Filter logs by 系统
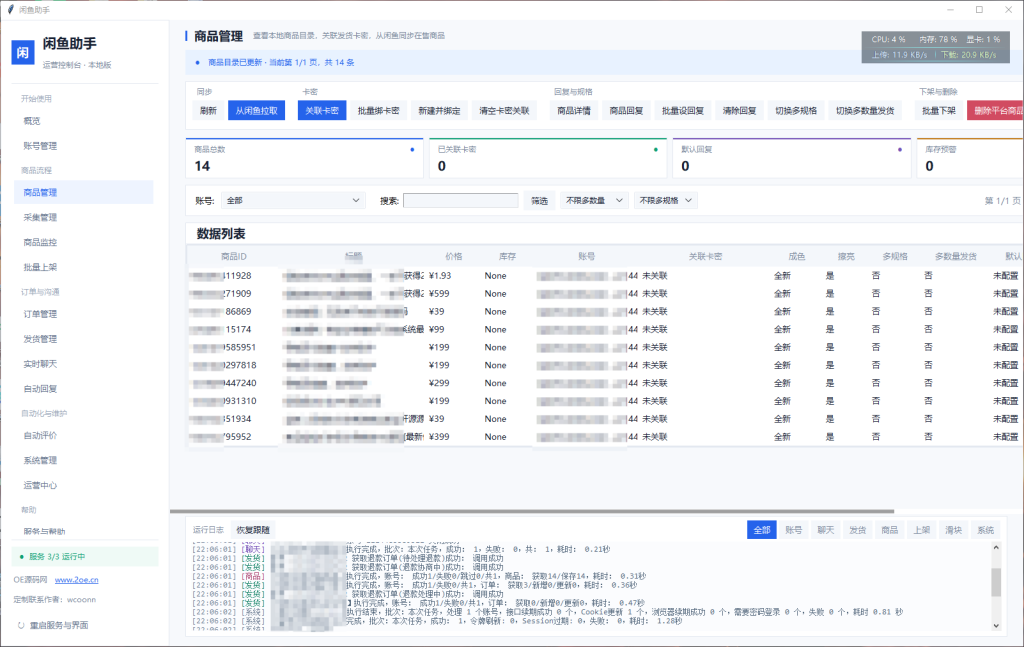1024x647 pixels. (x=985, y=529)
